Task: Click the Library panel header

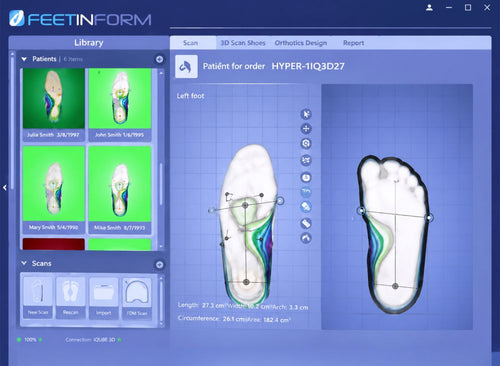Action: coord(89,43)
